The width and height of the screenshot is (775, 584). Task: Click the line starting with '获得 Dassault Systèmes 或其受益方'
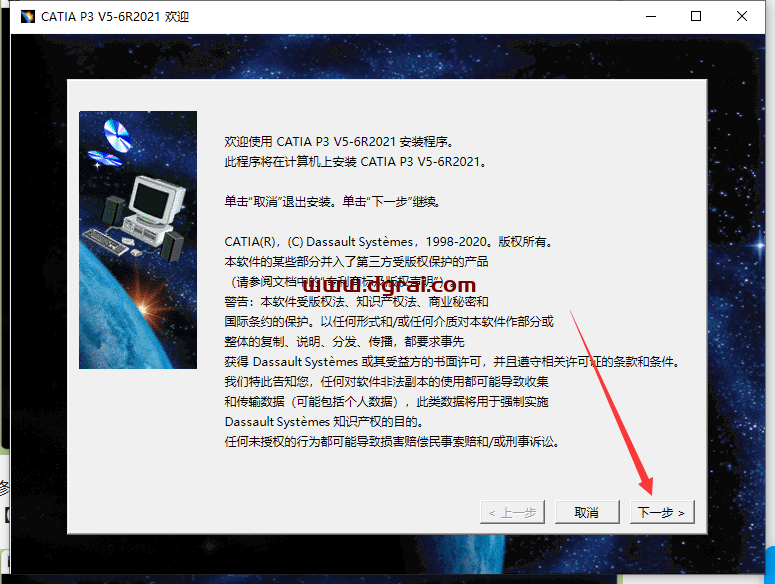point(453,362)
